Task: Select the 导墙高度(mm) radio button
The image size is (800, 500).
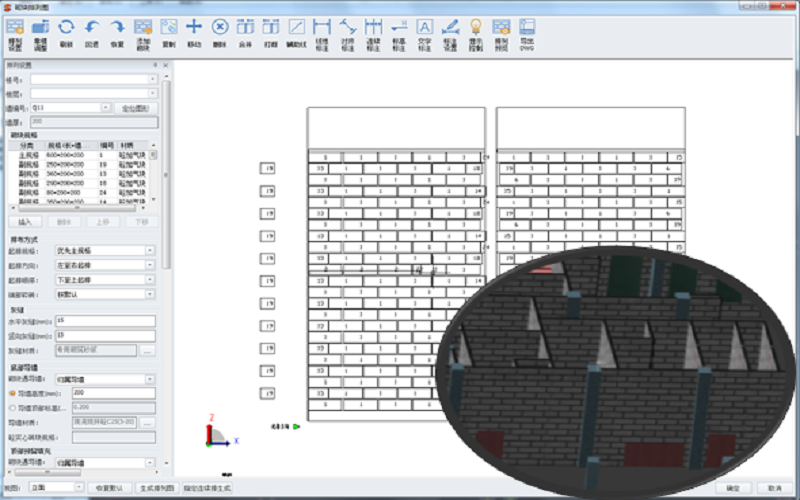Action: point(13,393)
